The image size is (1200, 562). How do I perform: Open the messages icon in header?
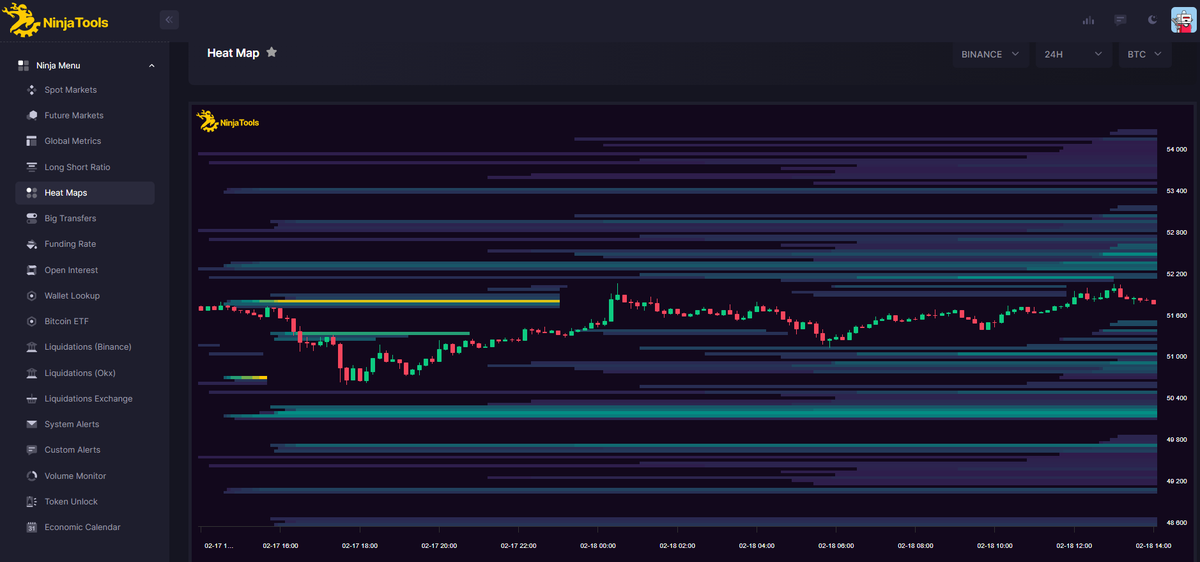tap(1120, 20)
